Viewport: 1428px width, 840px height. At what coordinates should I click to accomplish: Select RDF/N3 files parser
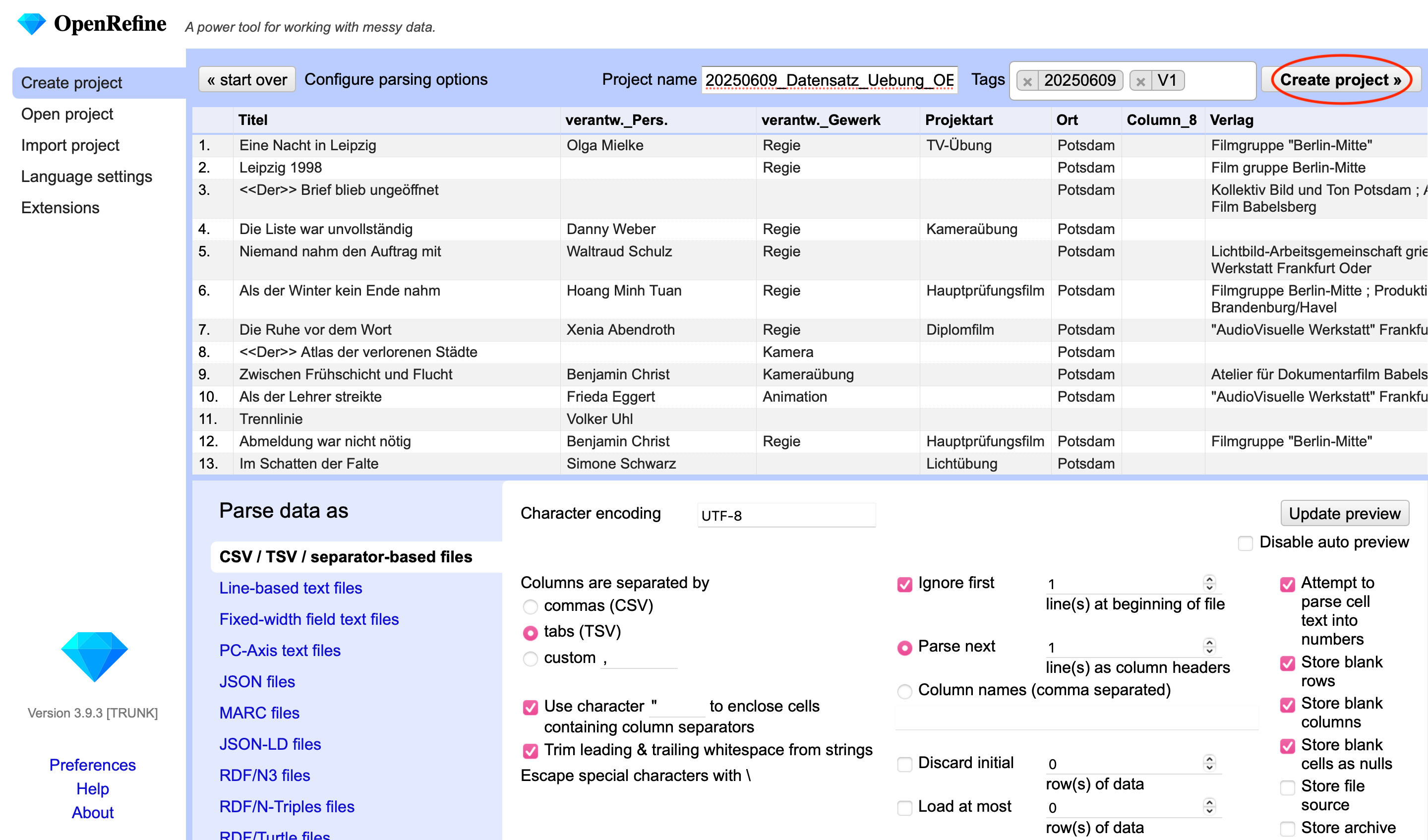[265, 775]
